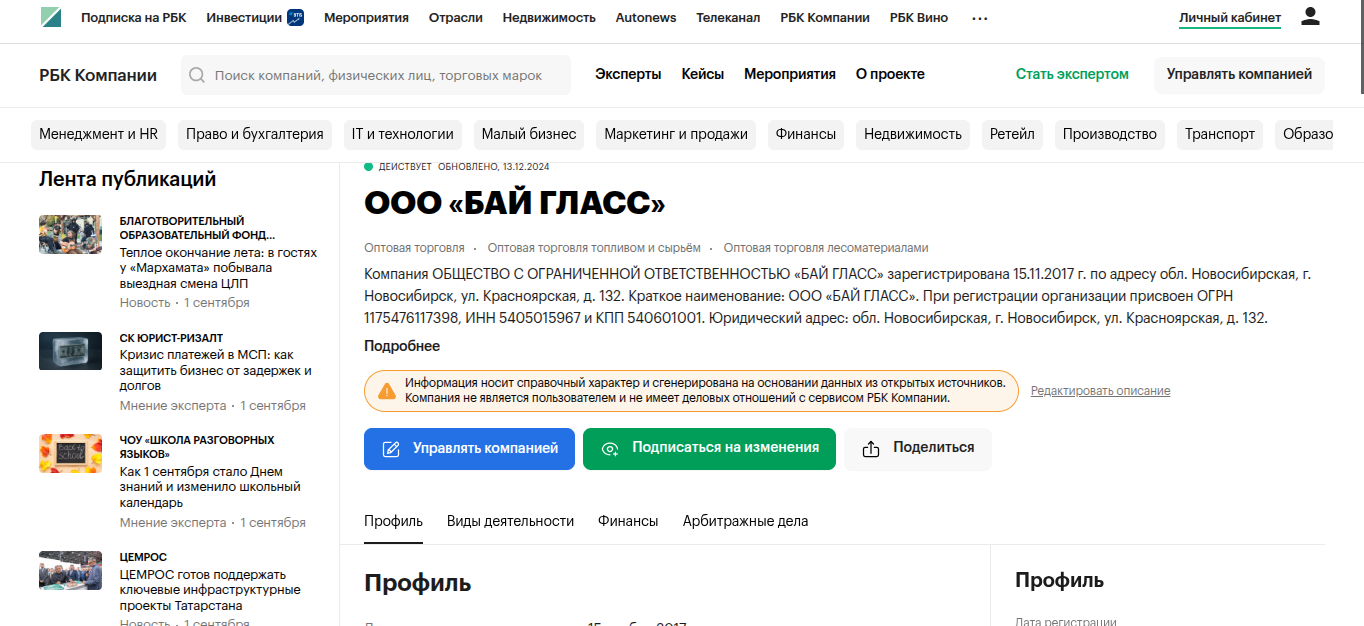Select IT и технологии category
This screenshot has width=1364, height=626.
403,134
